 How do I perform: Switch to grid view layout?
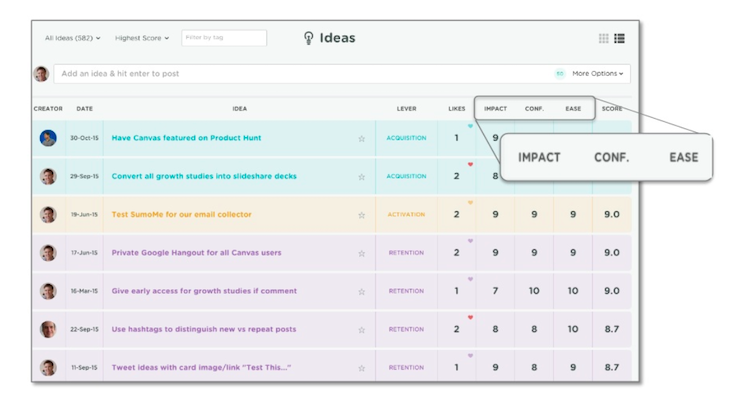click(604, 38)
